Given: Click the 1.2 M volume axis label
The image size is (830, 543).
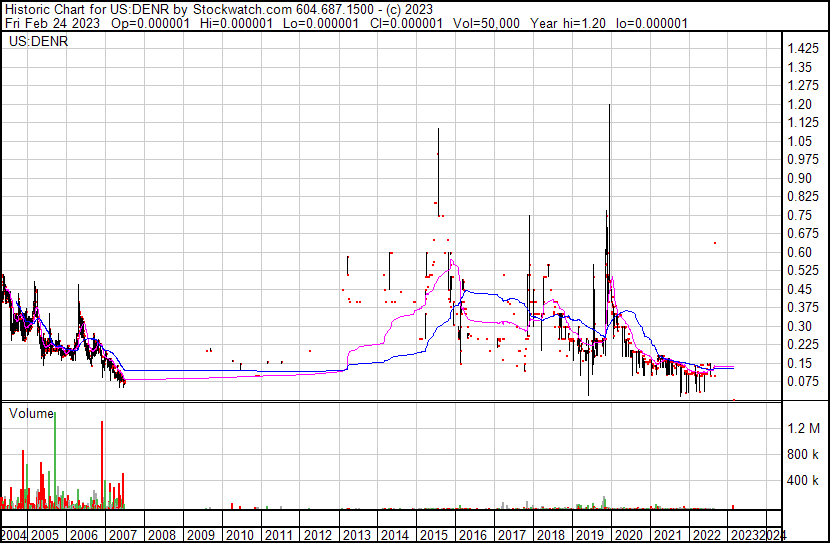Looking at the screenshot, I should (802, 428).
